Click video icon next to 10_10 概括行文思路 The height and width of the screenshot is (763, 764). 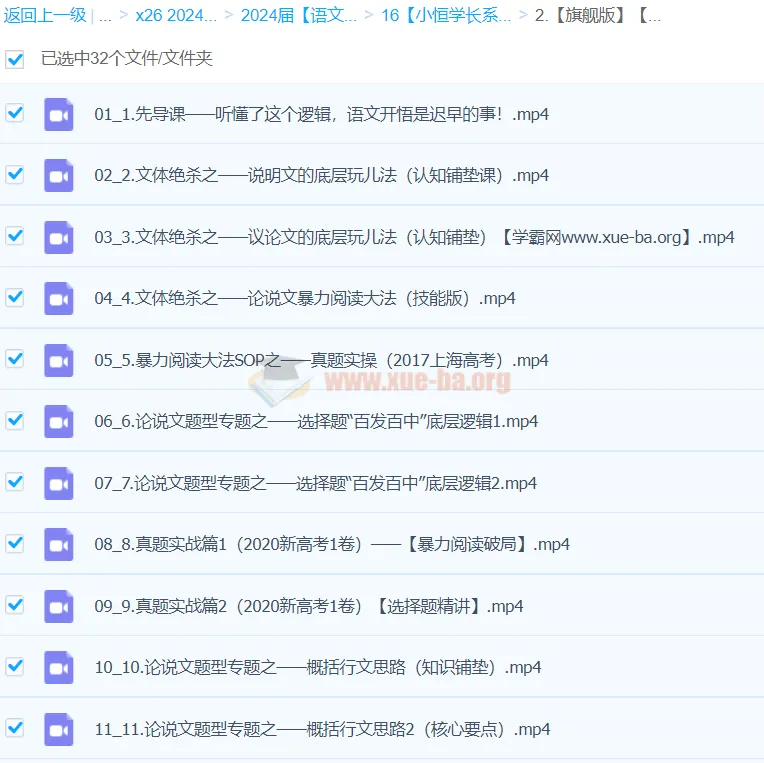(59, 668)
